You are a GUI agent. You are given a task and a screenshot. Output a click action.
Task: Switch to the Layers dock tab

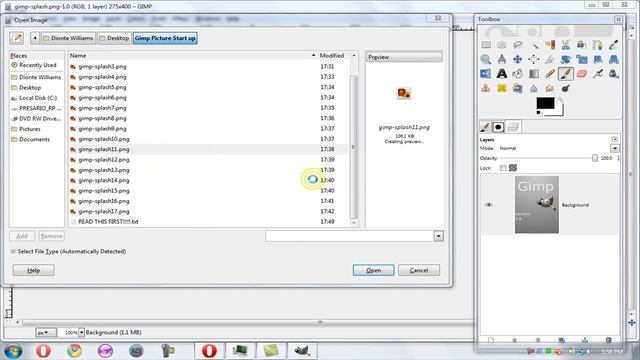513,127
